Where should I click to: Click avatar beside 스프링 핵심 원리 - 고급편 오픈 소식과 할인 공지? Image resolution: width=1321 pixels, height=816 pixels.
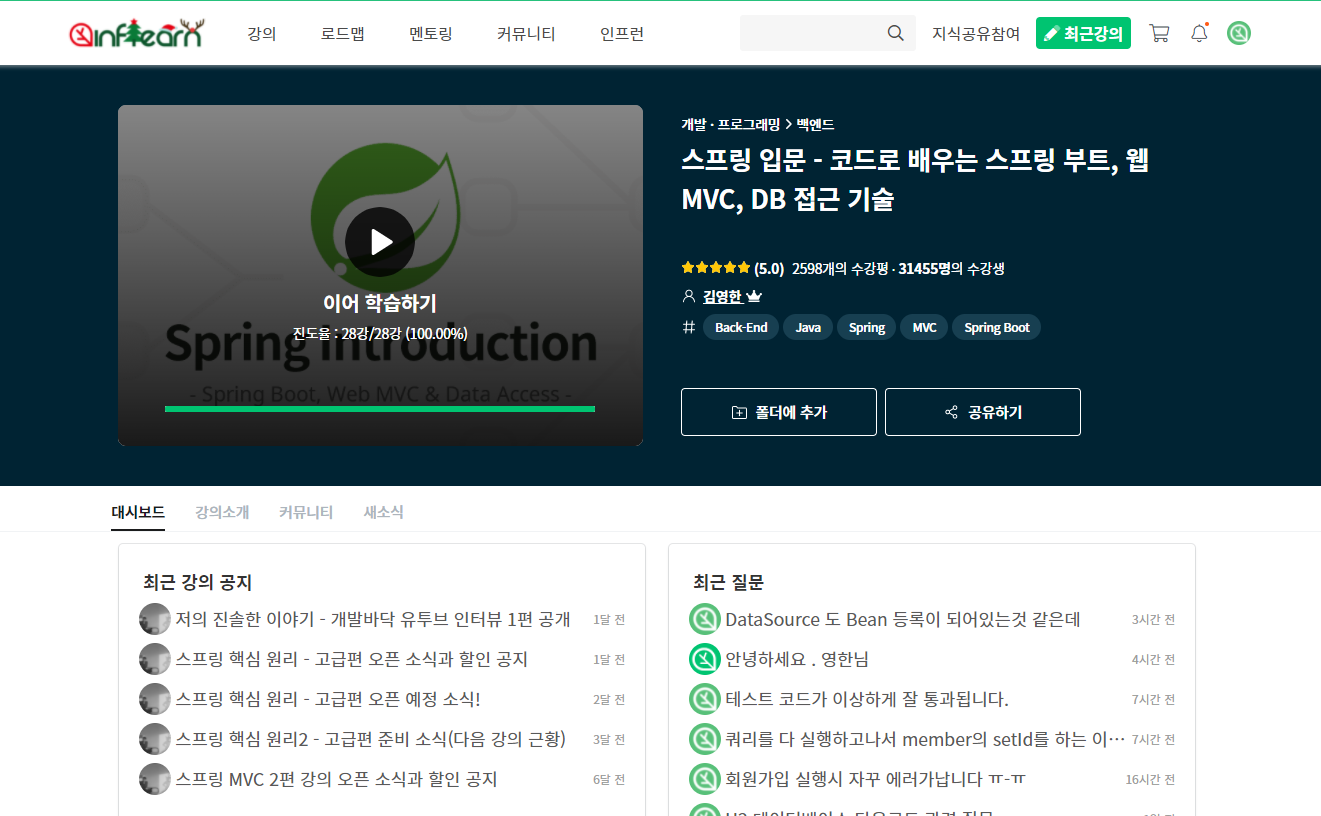(x=155, y=659)
